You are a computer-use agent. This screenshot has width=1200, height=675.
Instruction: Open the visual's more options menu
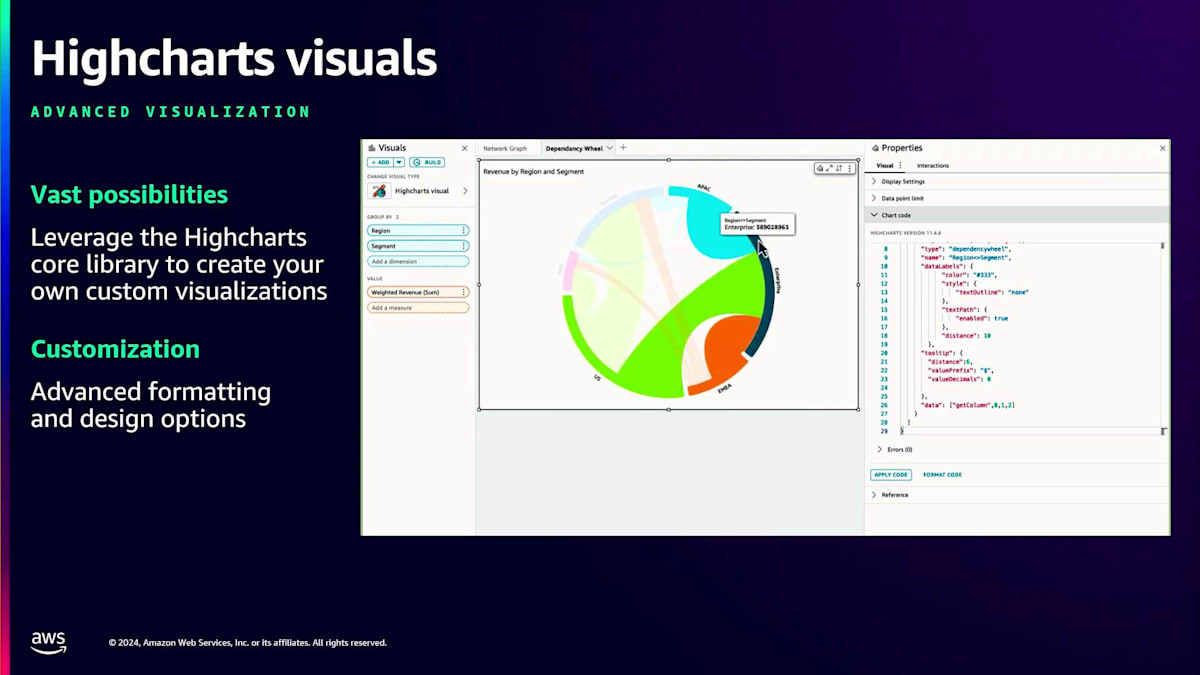click(850, 169)
